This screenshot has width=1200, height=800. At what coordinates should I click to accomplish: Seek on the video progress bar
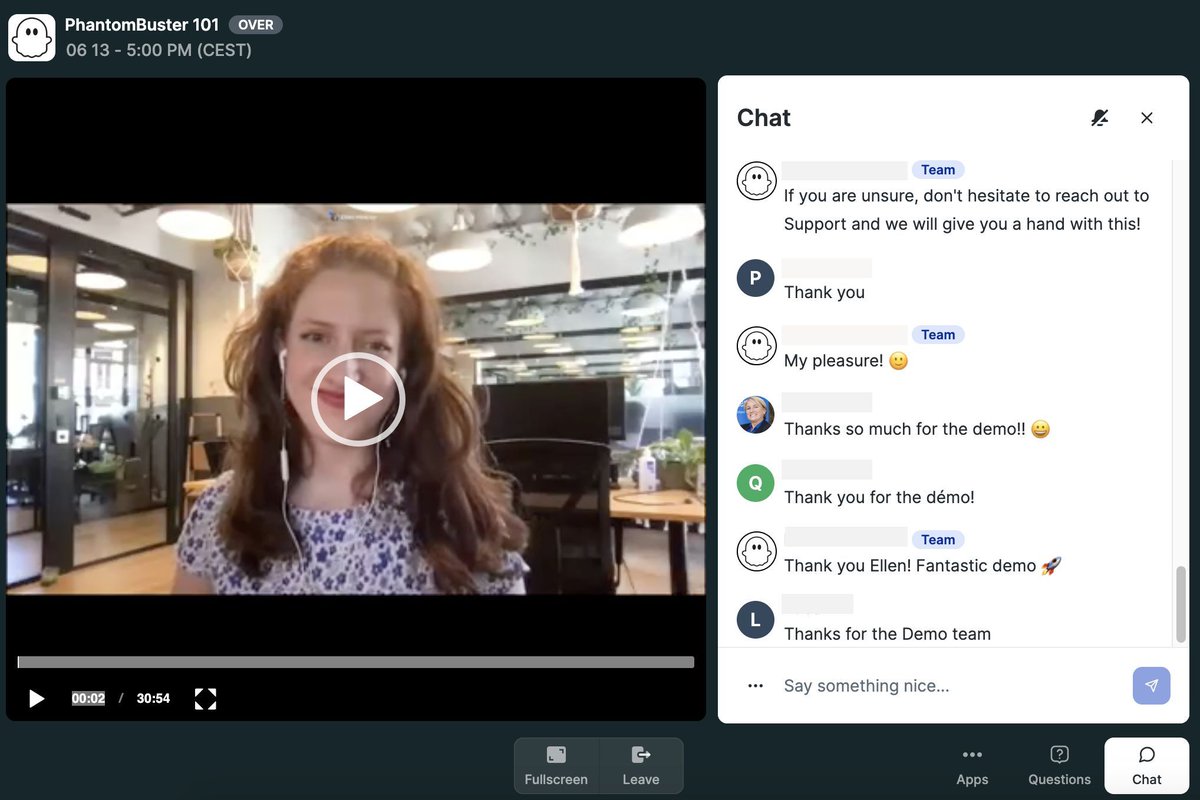point(356,662)
